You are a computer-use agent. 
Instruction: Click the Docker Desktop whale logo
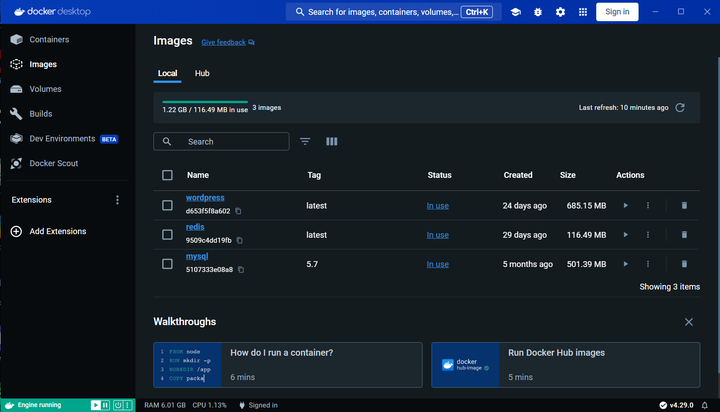click(19, 12)
